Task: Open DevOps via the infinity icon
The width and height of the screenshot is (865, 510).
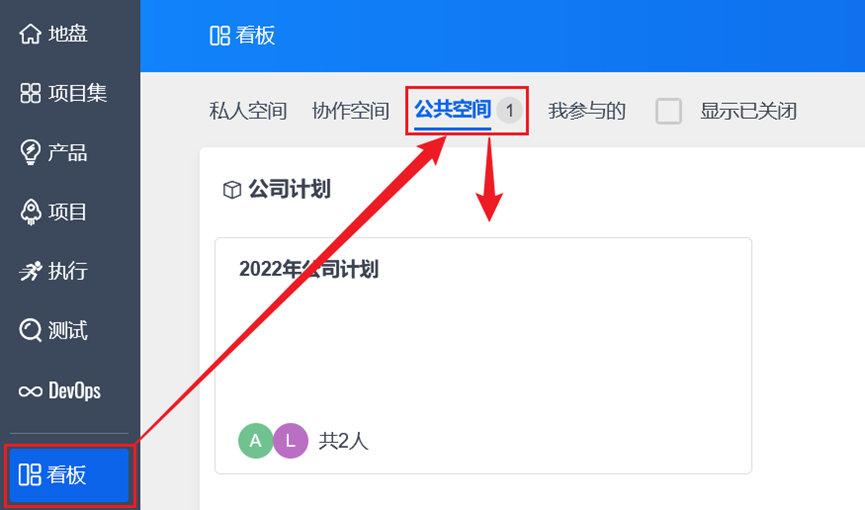Action: pyautogui.click(x=30, y=391)
